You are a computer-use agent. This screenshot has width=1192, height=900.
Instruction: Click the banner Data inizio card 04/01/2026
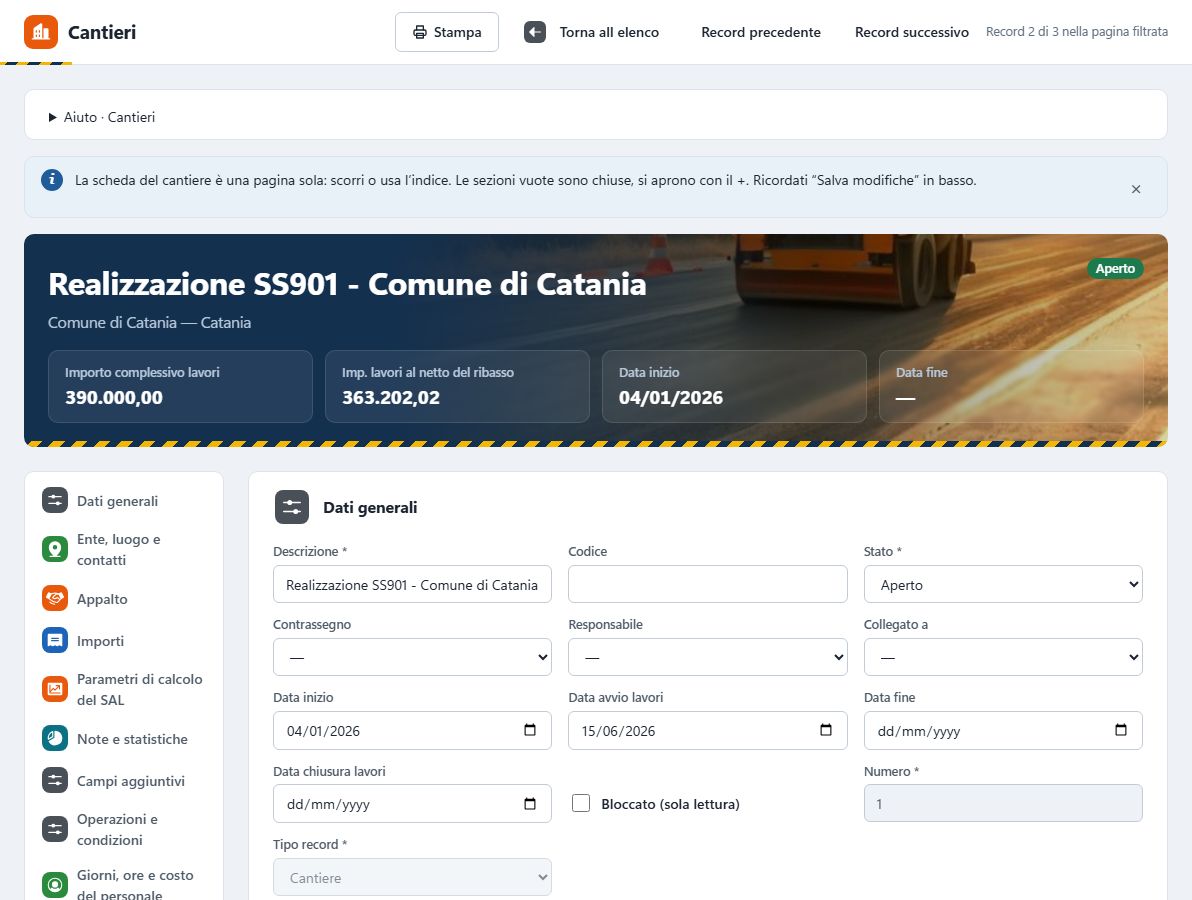734,386
